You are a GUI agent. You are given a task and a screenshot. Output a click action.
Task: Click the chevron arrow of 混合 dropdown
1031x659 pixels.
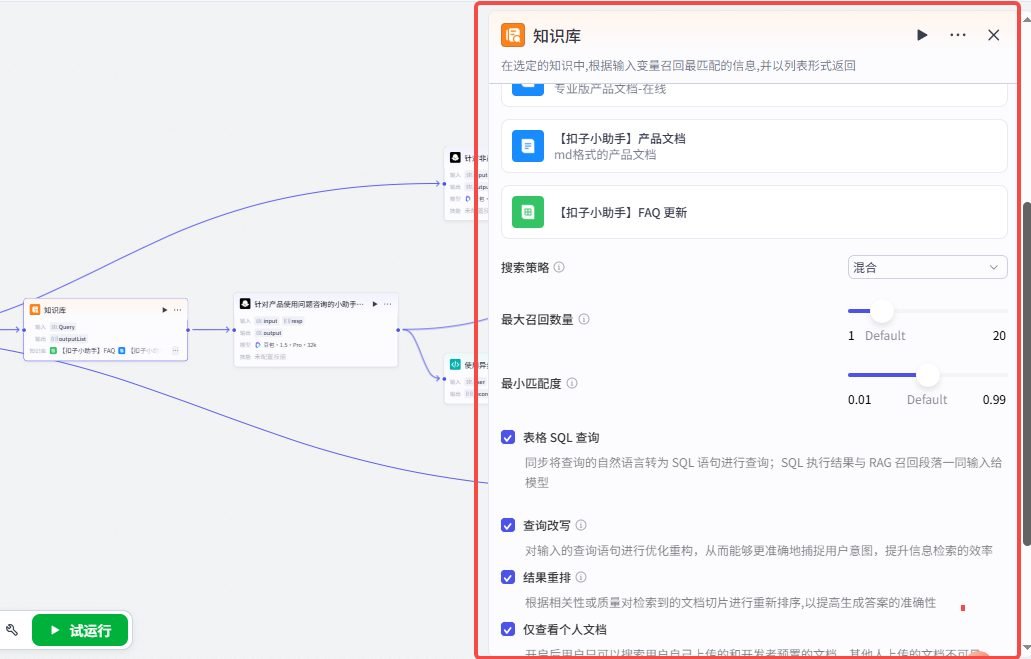click(994, 267)
